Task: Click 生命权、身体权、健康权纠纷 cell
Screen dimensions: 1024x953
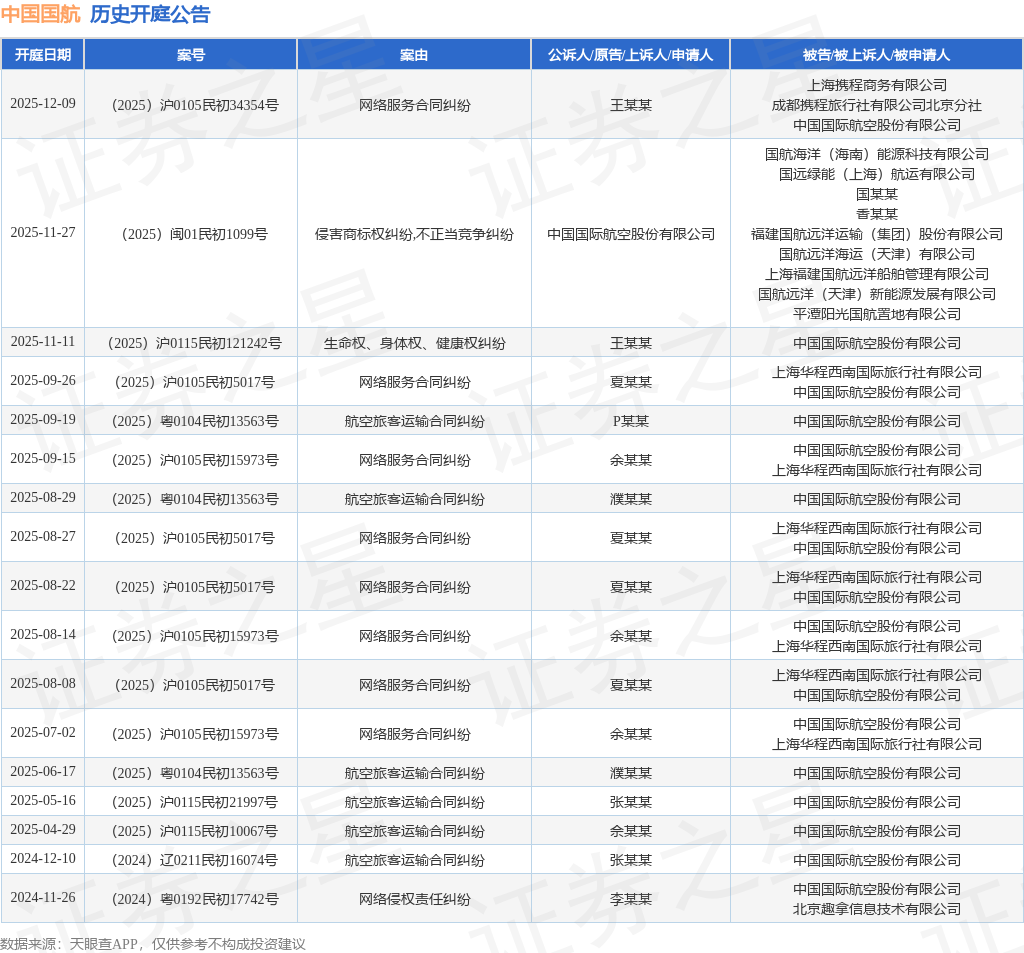Action: coord(414,343)
